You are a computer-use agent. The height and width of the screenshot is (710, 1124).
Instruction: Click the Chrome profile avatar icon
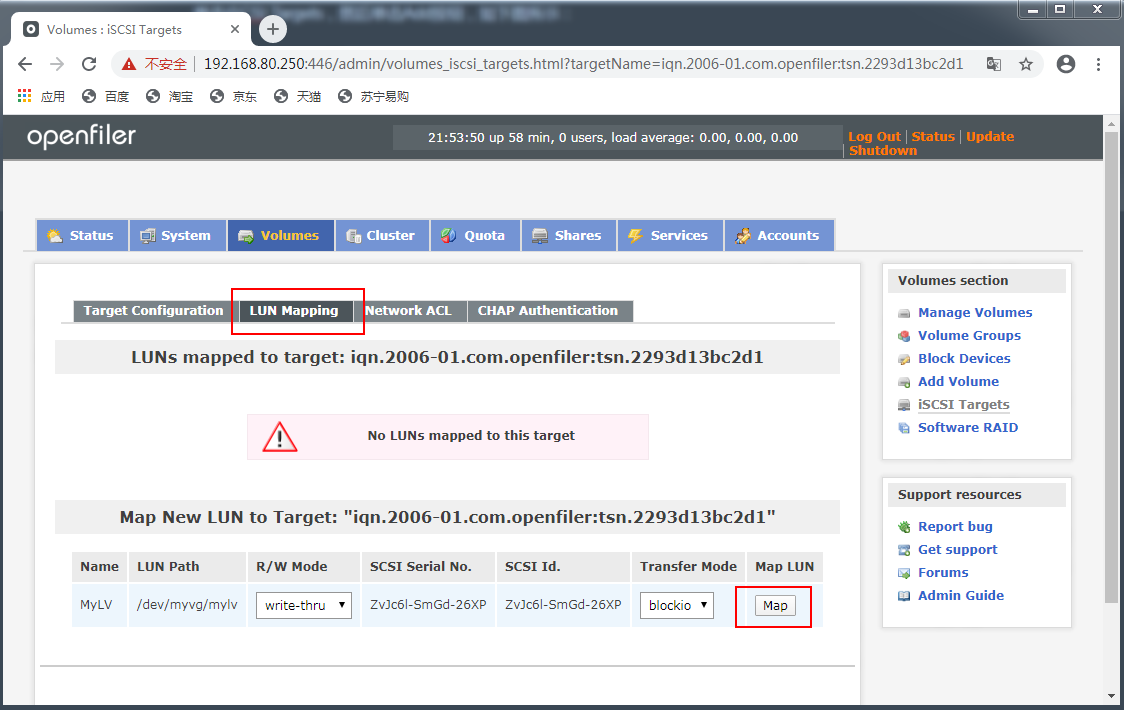(1065, 62)
